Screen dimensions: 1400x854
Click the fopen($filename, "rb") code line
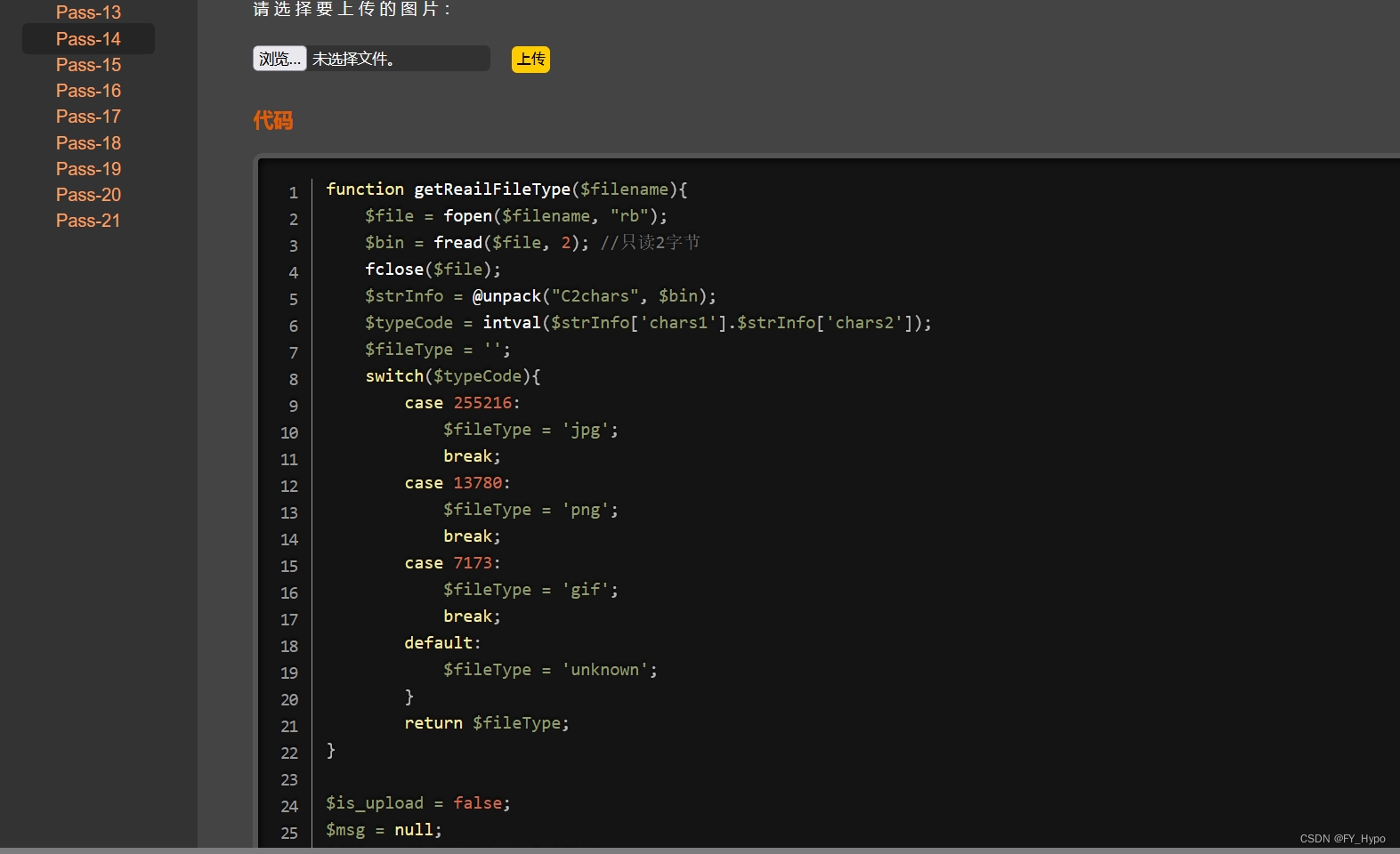point(516,216)
